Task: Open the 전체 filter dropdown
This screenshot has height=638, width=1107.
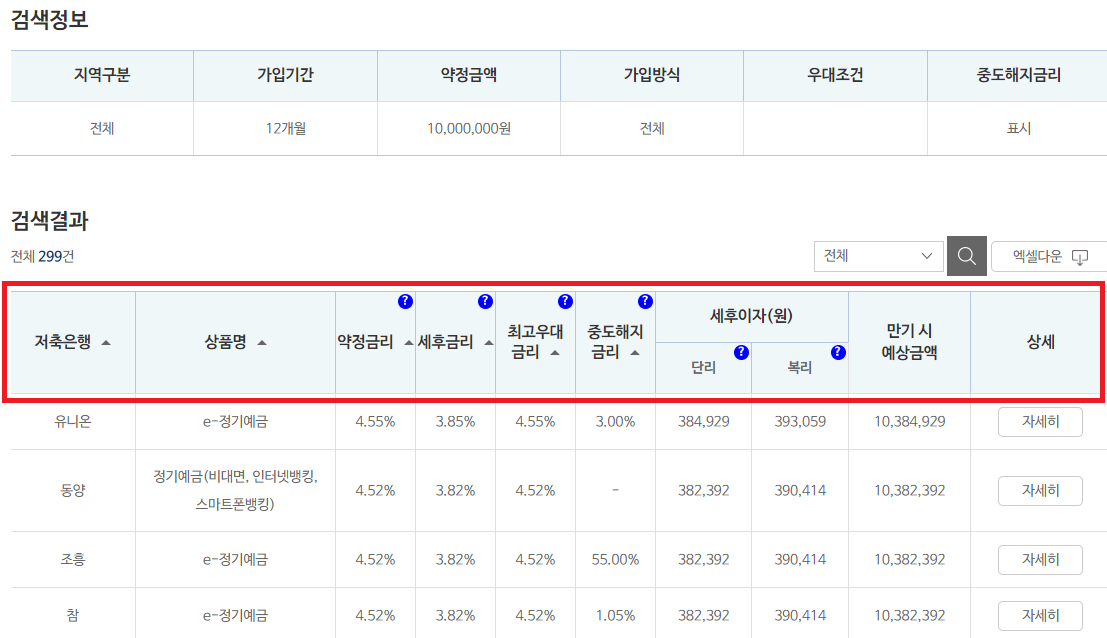Action: coord(877,256)
